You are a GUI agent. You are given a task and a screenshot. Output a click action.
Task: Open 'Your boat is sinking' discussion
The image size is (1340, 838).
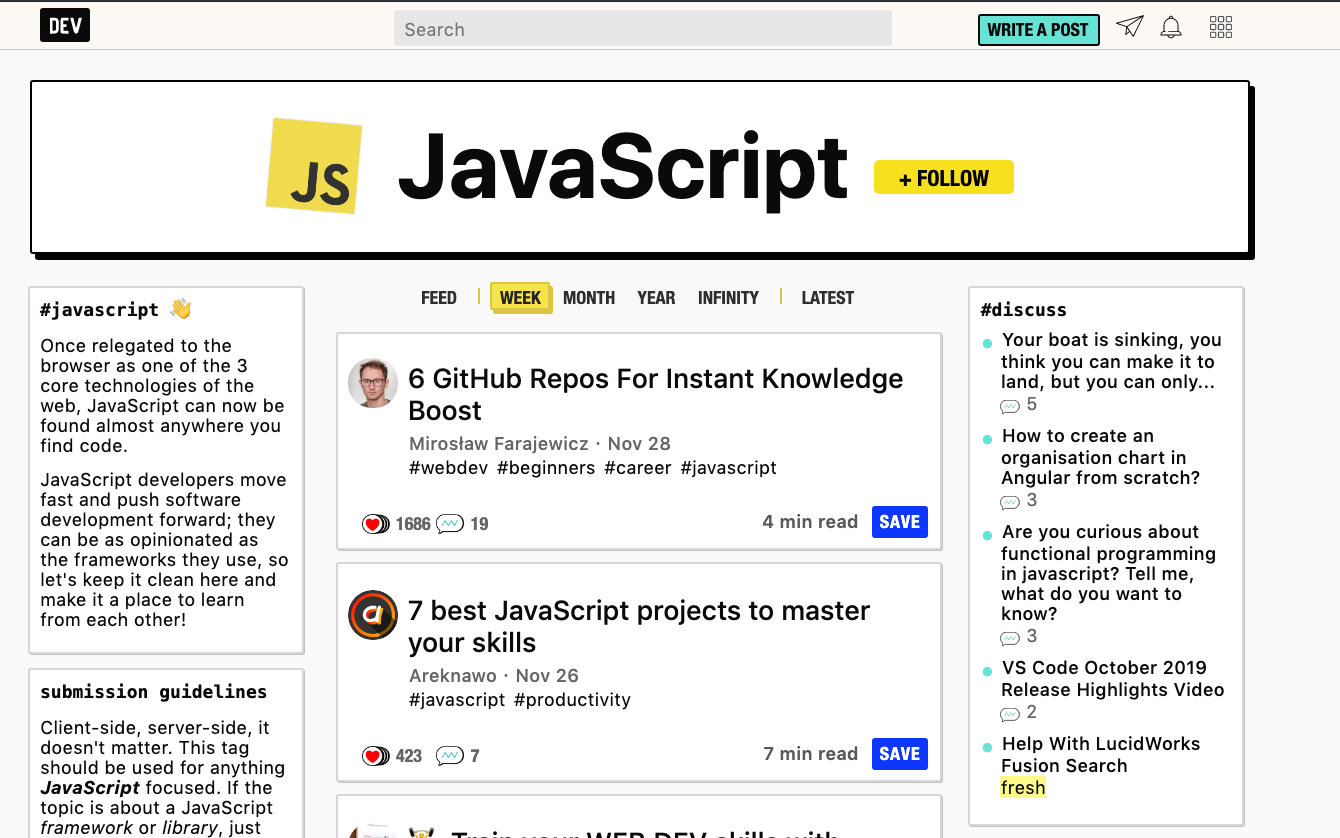click(x=1111, y=361)
